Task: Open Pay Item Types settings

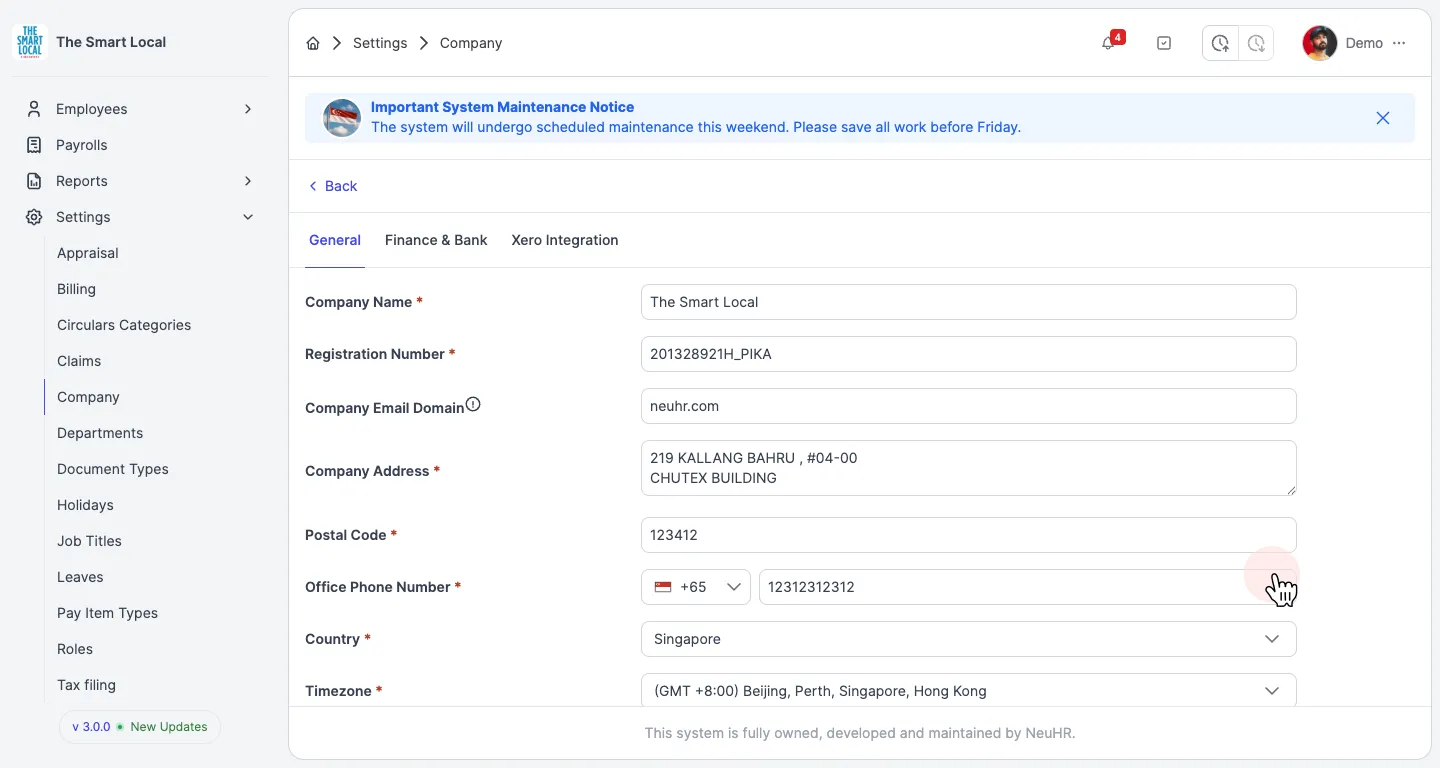Action: click(107, 613)
